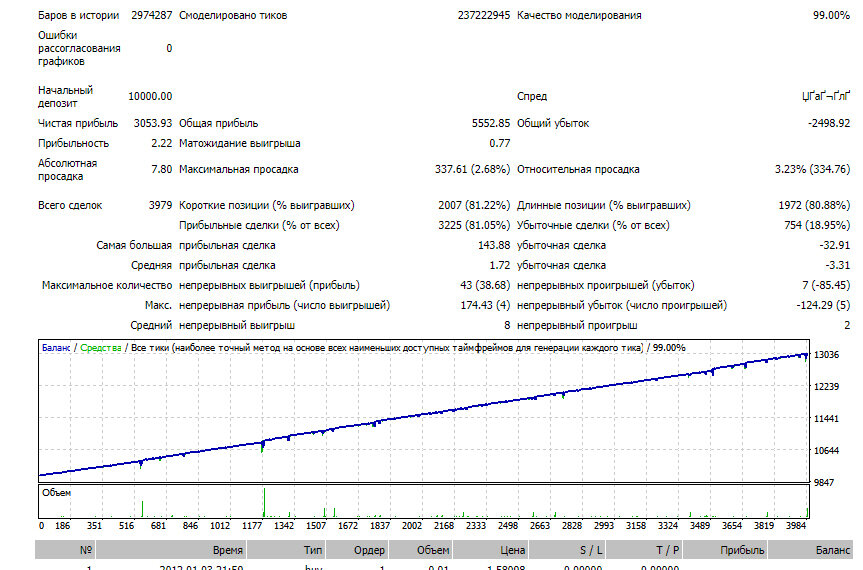Select profitable trades value 3225 (81.05%)
The width and height of the screenshot is (863, 570).
[474, 225]
